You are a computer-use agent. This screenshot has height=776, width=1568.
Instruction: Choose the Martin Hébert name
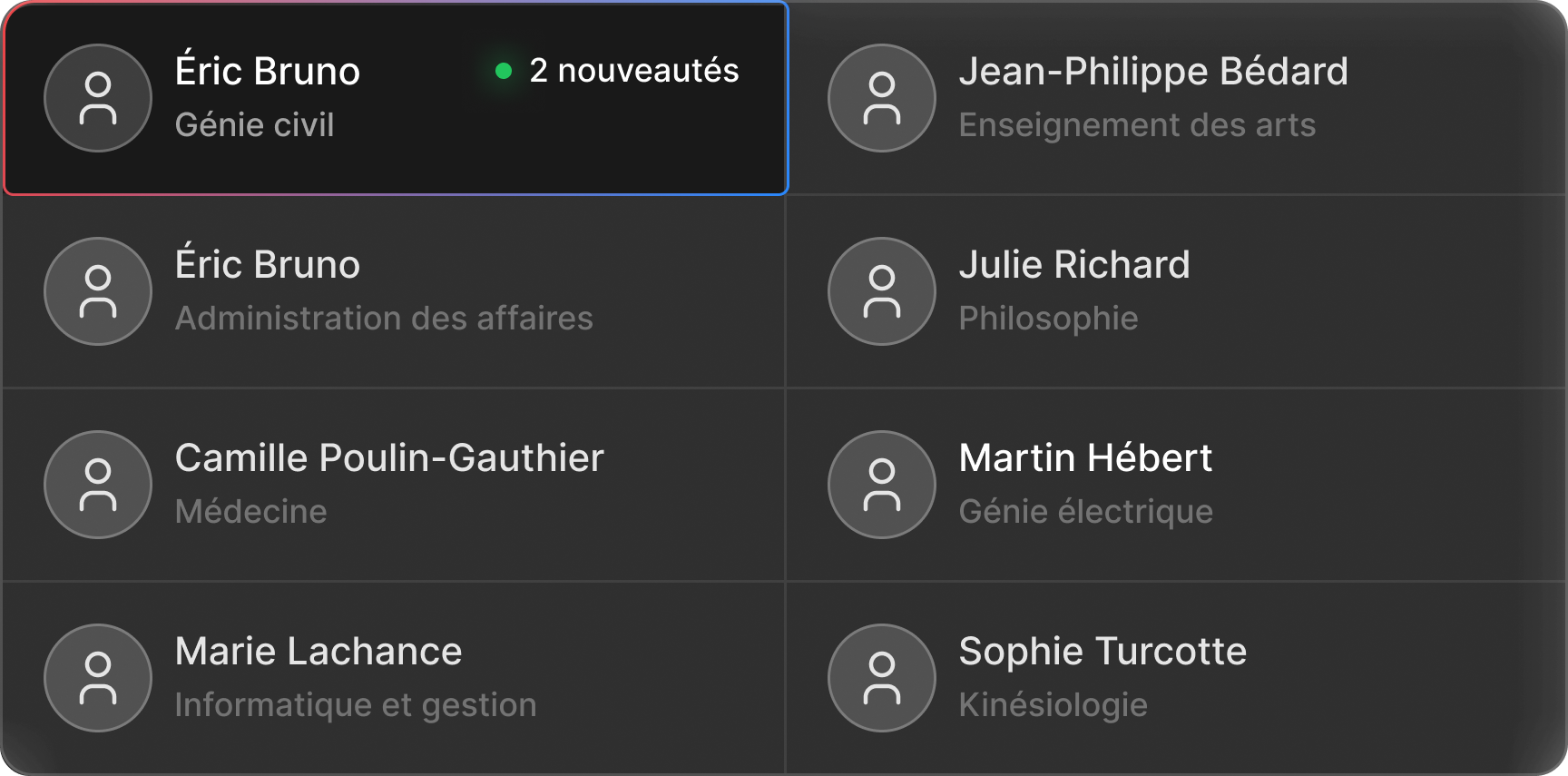coord(1085,458)
